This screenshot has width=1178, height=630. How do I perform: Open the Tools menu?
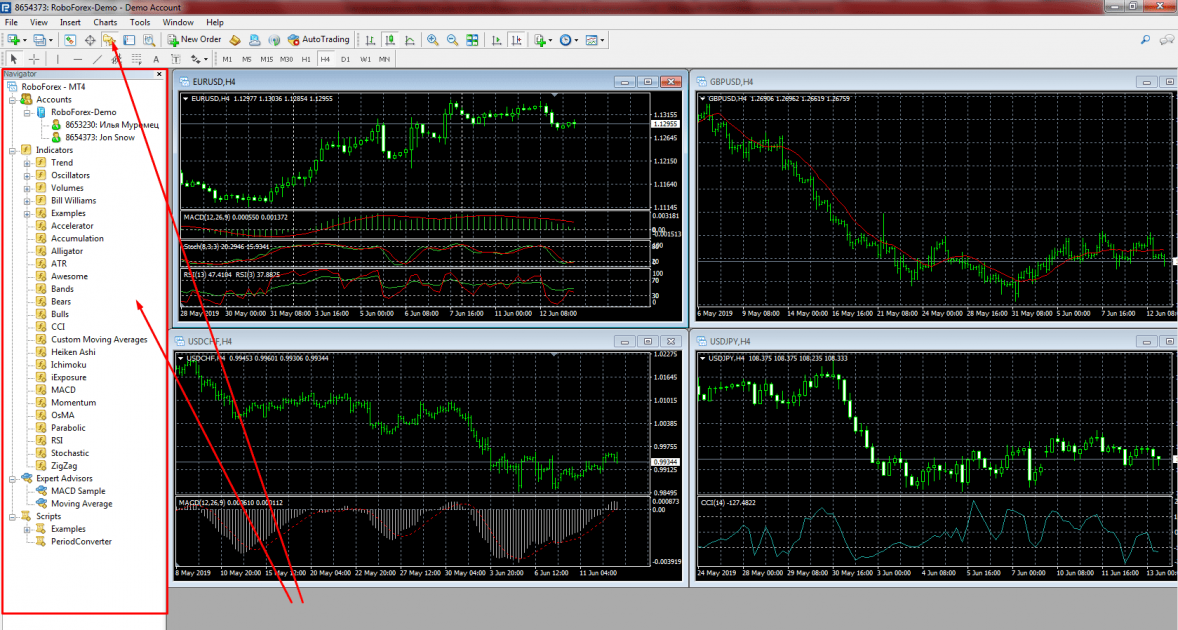tap(140, 23)
